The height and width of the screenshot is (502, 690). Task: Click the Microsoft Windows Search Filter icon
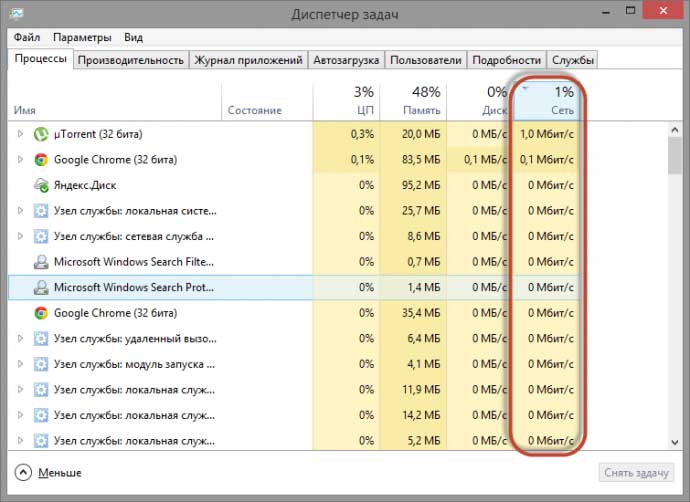(41, 262)
